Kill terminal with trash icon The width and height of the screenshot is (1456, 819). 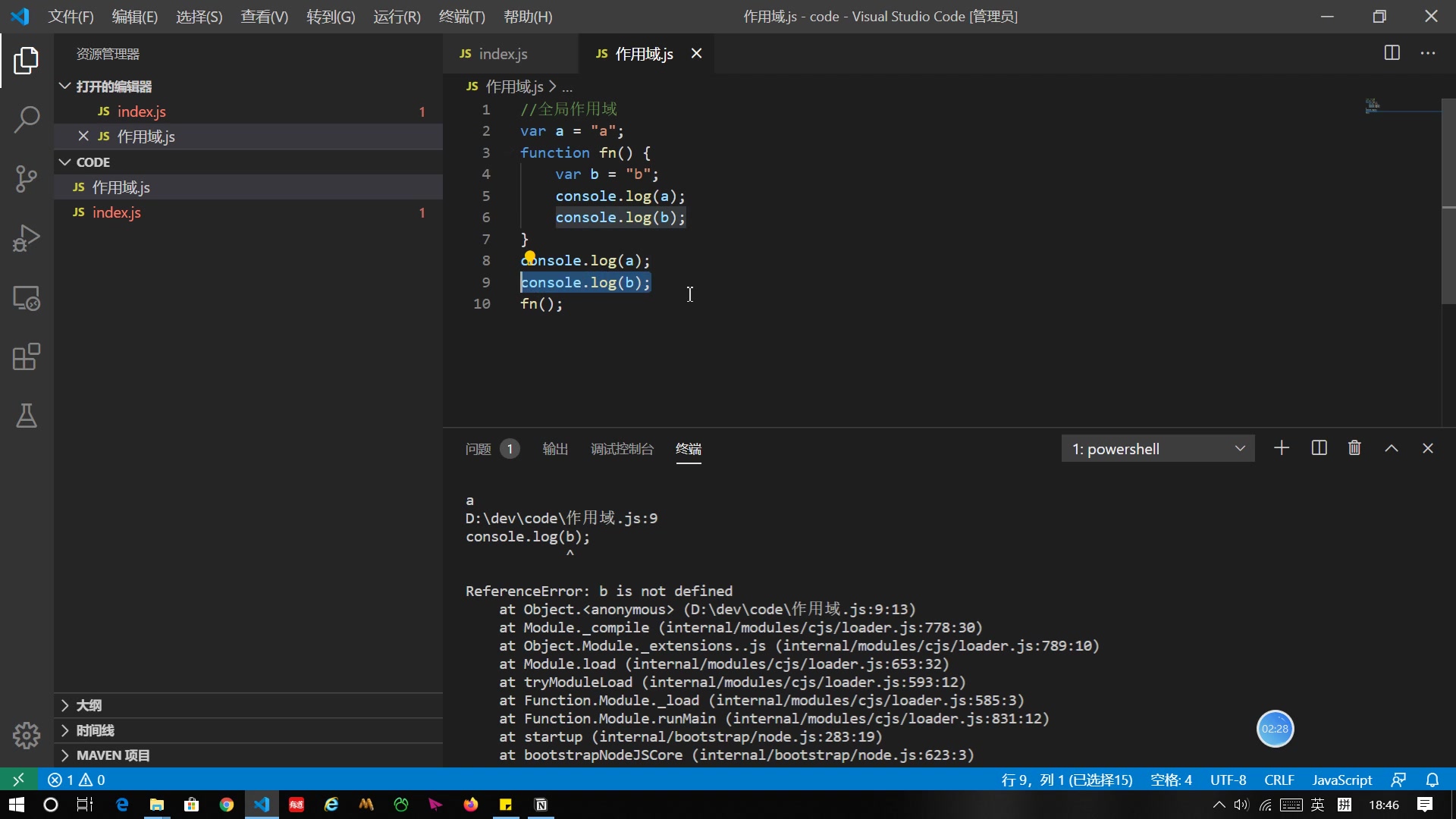click(1354, 448)
